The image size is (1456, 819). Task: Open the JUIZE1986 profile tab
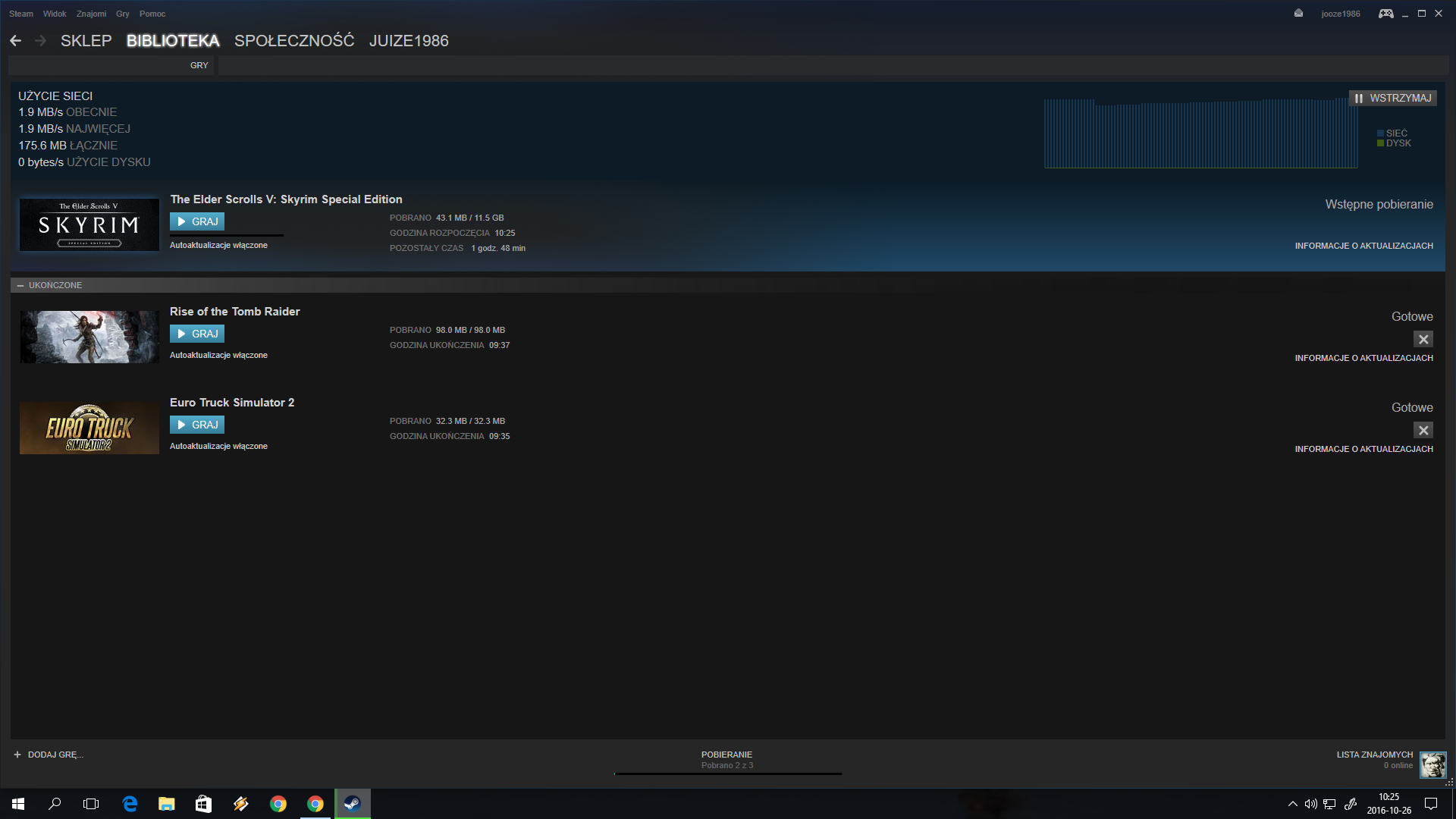coord(409,41)
